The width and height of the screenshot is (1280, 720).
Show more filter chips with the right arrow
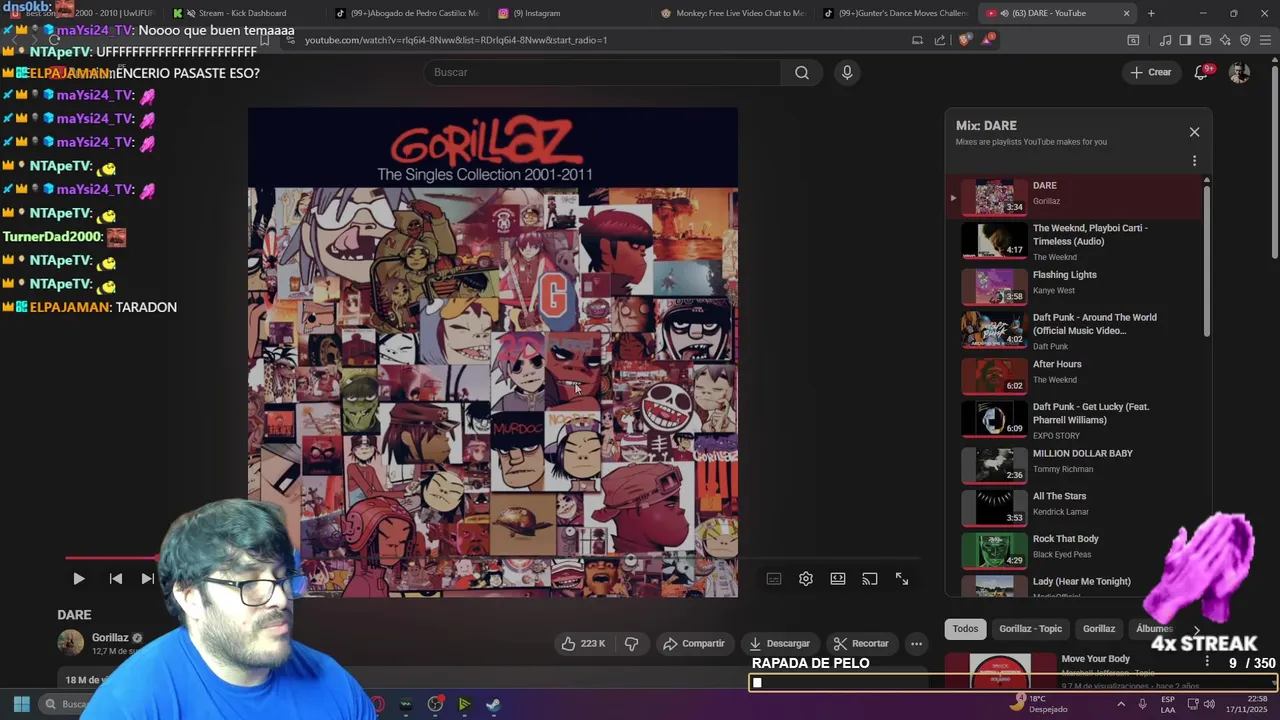tap(1197, 629)
